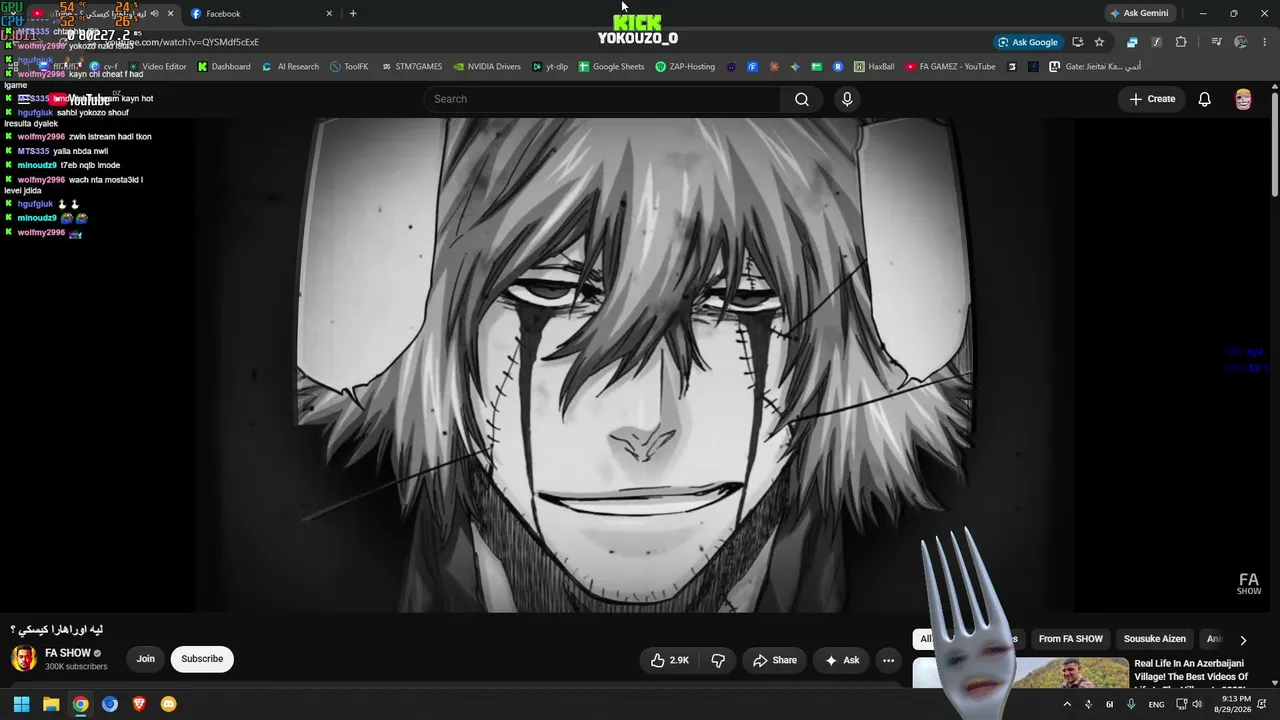Dislike the FA SHOW video
Viewport: 1280px width, 720px height.
(718, 660)
